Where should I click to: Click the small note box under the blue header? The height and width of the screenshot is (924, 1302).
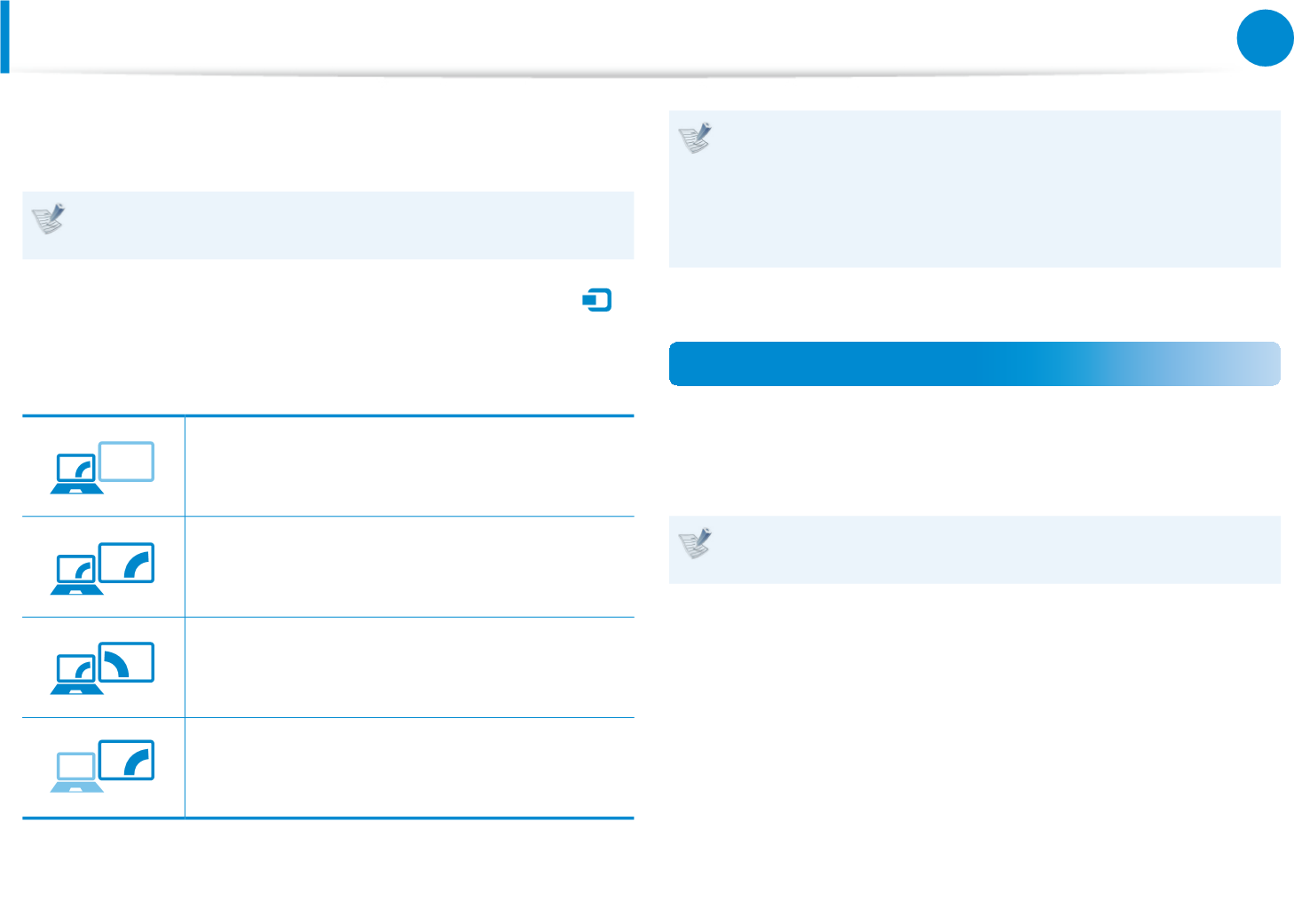[x=975, y=549]
